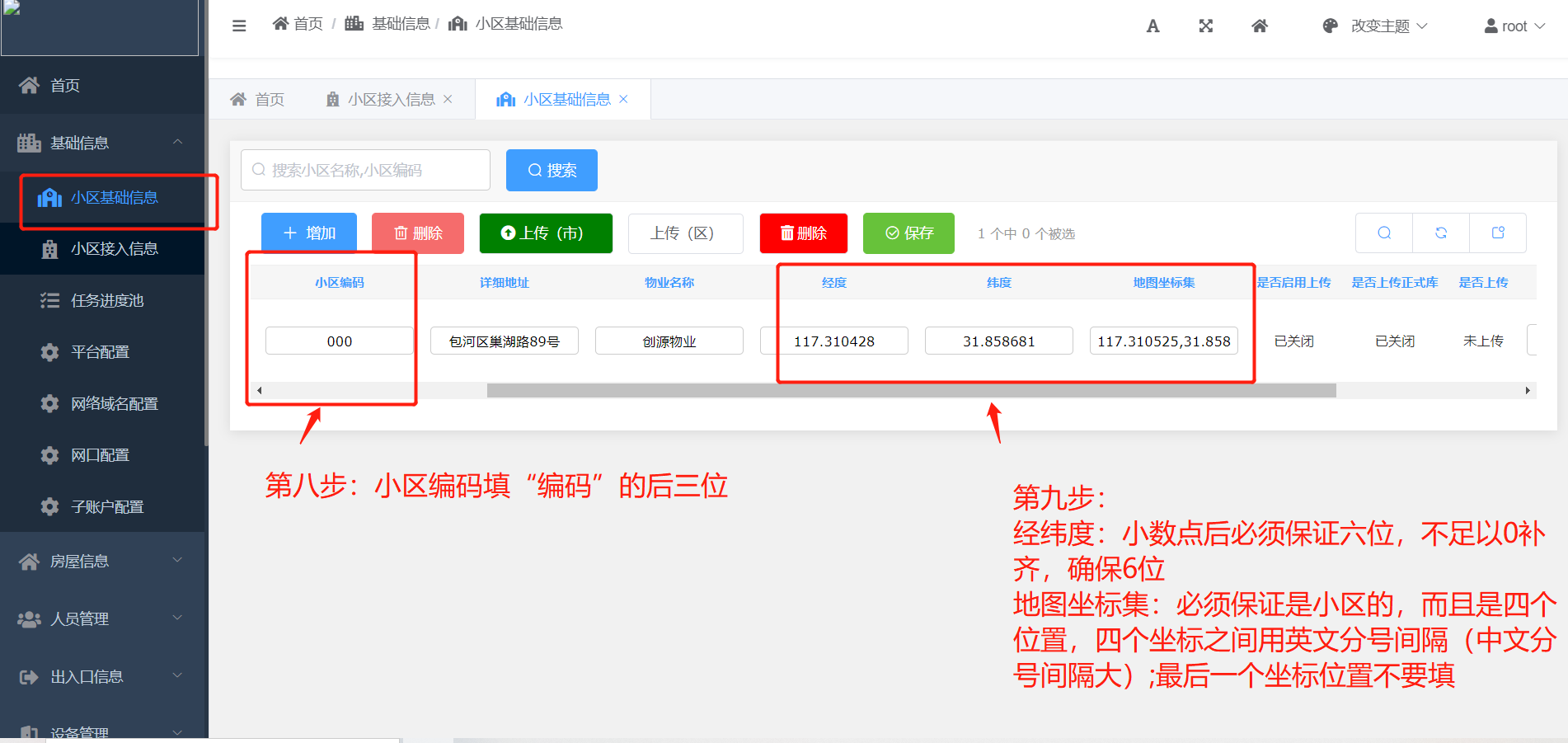The height and width of the screenshot is (743, 1568).
Task: Click the table search magnifier icon
Action: point(1384,233)
